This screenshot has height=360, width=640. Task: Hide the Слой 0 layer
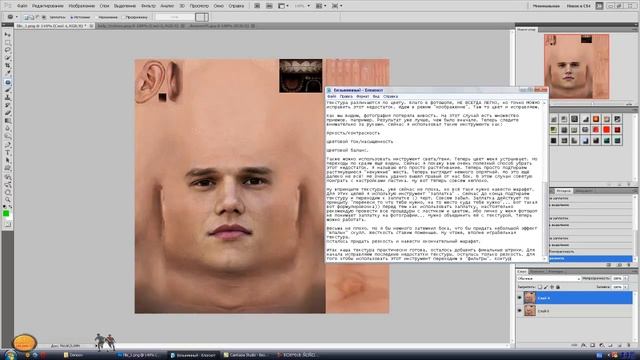(x=520, y=311)
